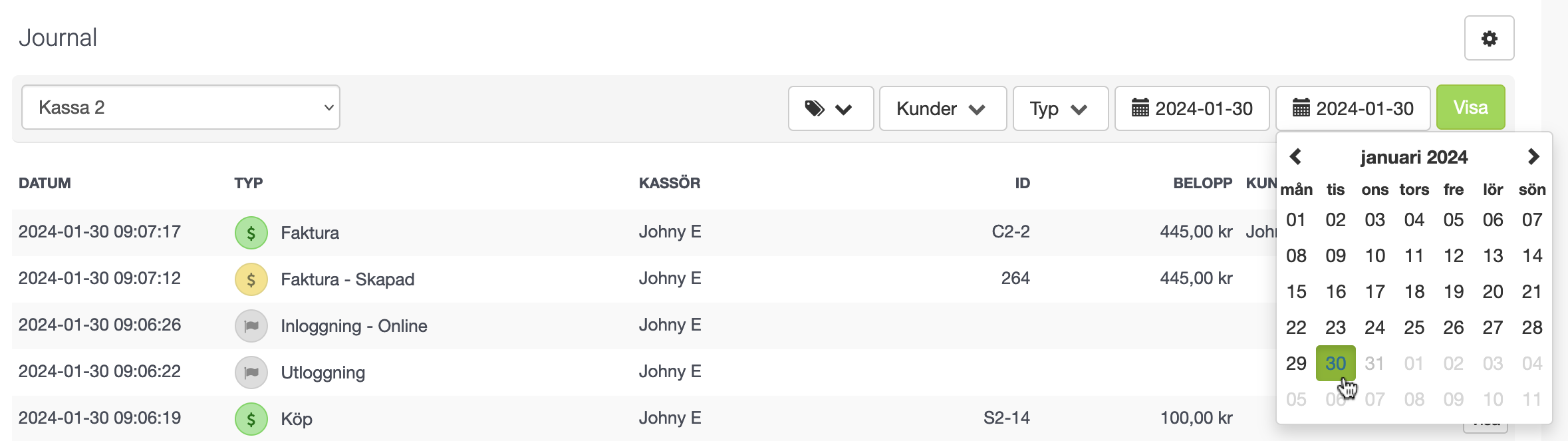Open the tags filter dropdown

click(x=831, y=108)
